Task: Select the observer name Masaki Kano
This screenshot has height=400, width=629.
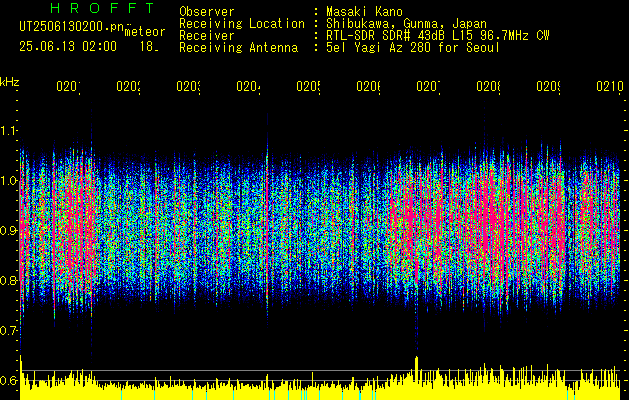Action: pyautogui.click(x=364, y=11)
